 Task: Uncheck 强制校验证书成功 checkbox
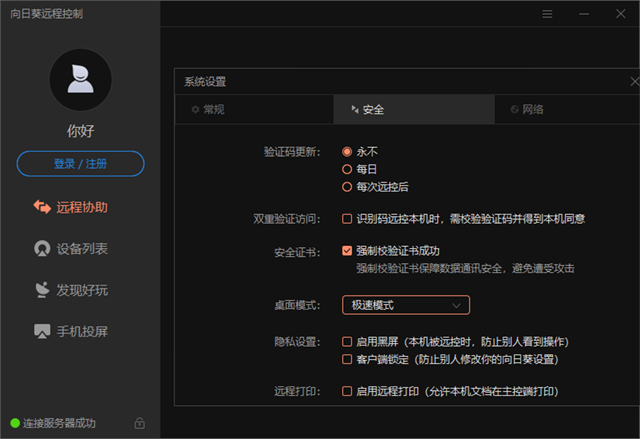[x=347, y=251]
